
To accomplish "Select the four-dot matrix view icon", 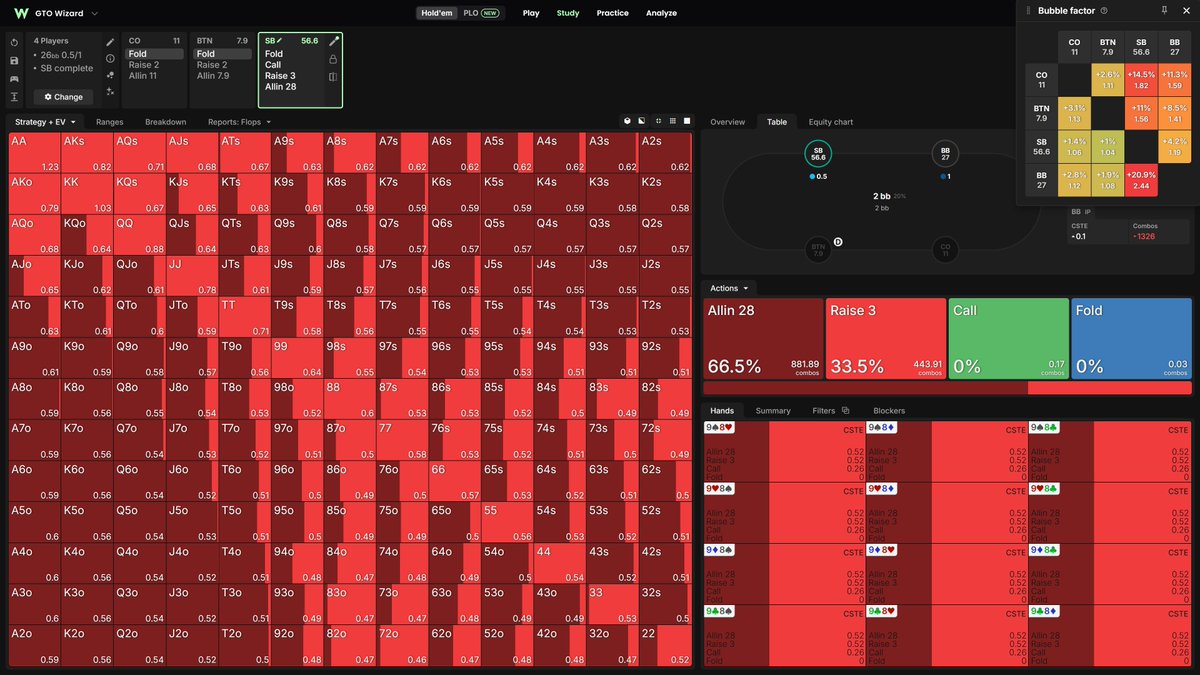I will pyautogui.click(x=657, y=121).
